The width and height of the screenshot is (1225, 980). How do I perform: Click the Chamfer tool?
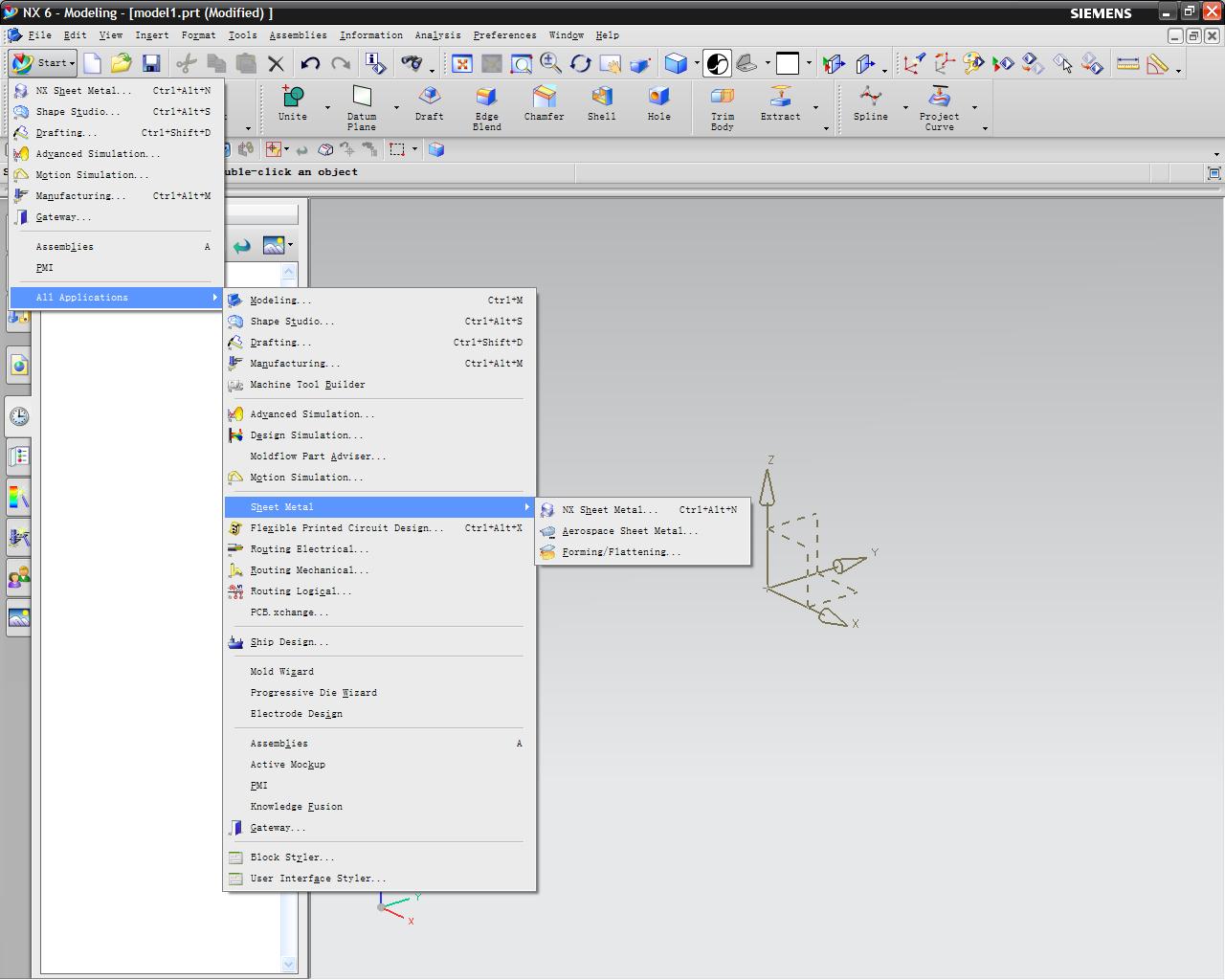tap(544, 104)
